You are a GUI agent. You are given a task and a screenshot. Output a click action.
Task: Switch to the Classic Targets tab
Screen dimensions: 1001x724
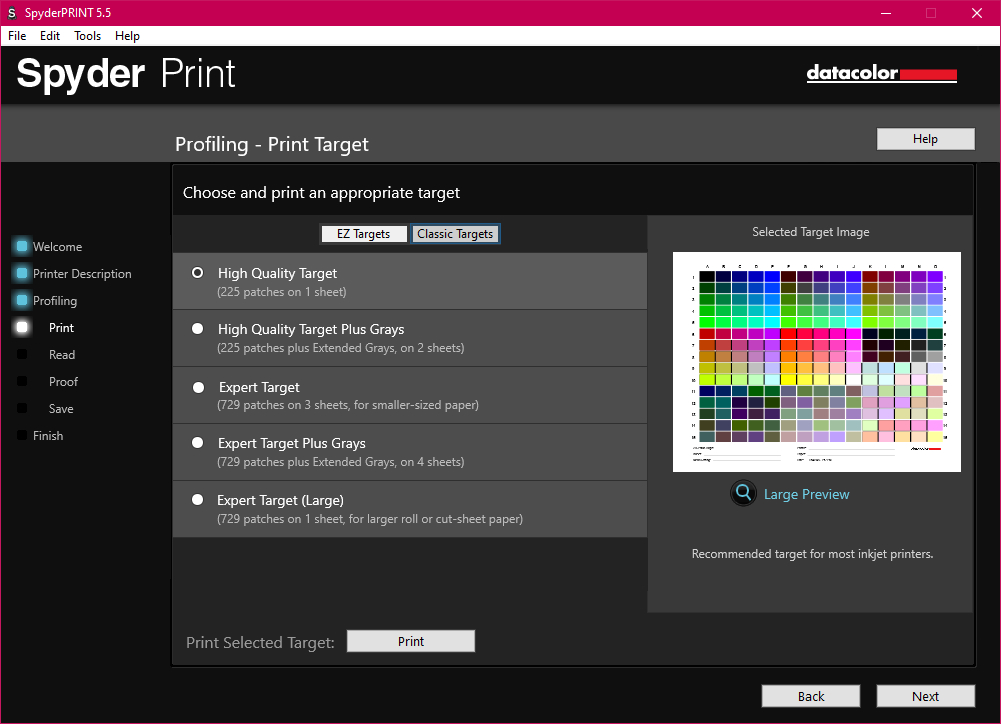pyautogui.click(x=455, y=234)
